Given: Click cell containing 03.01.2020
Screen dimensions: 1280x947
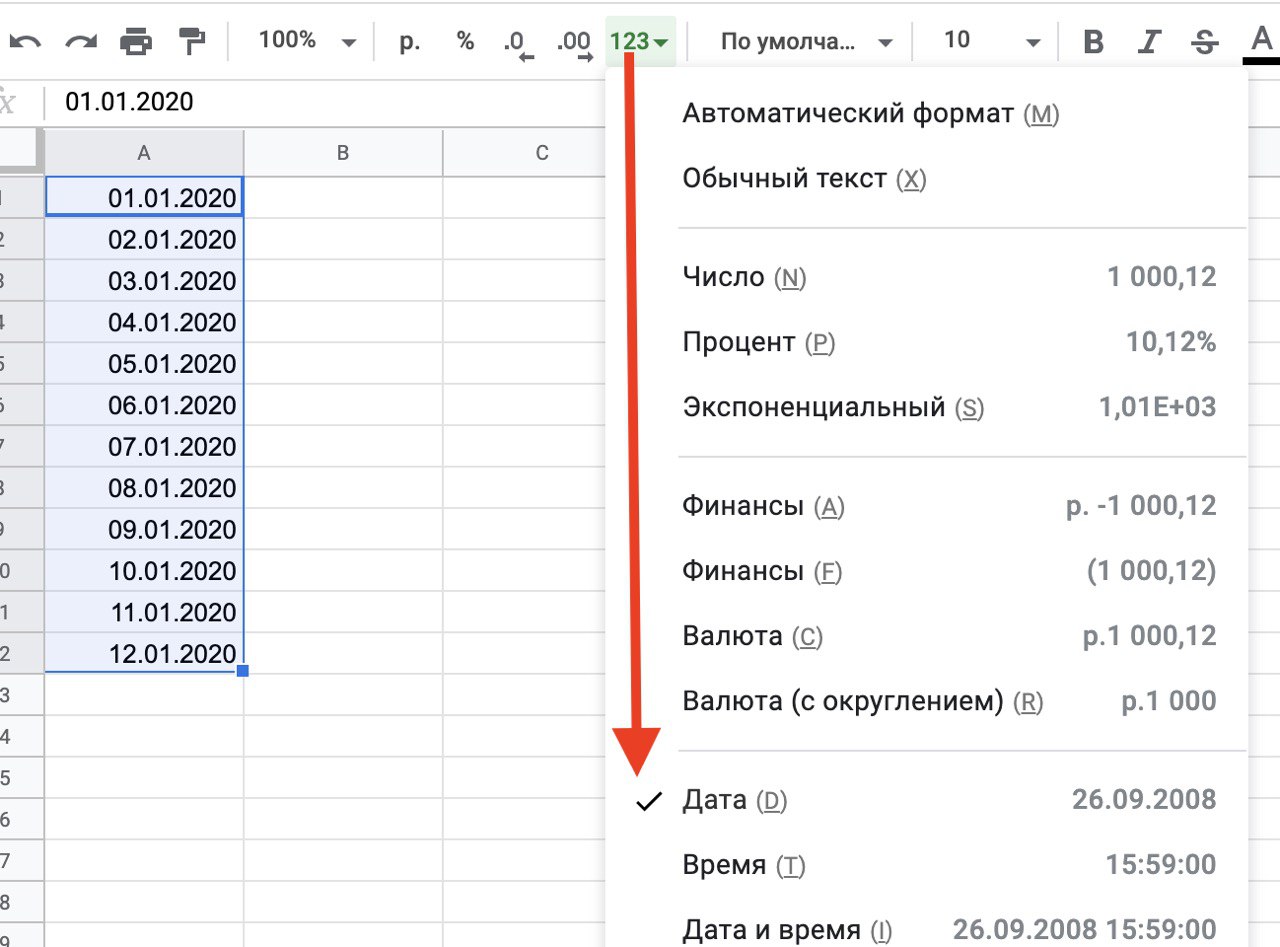Looking at the screenshot, I should click(x=144, y=281).
